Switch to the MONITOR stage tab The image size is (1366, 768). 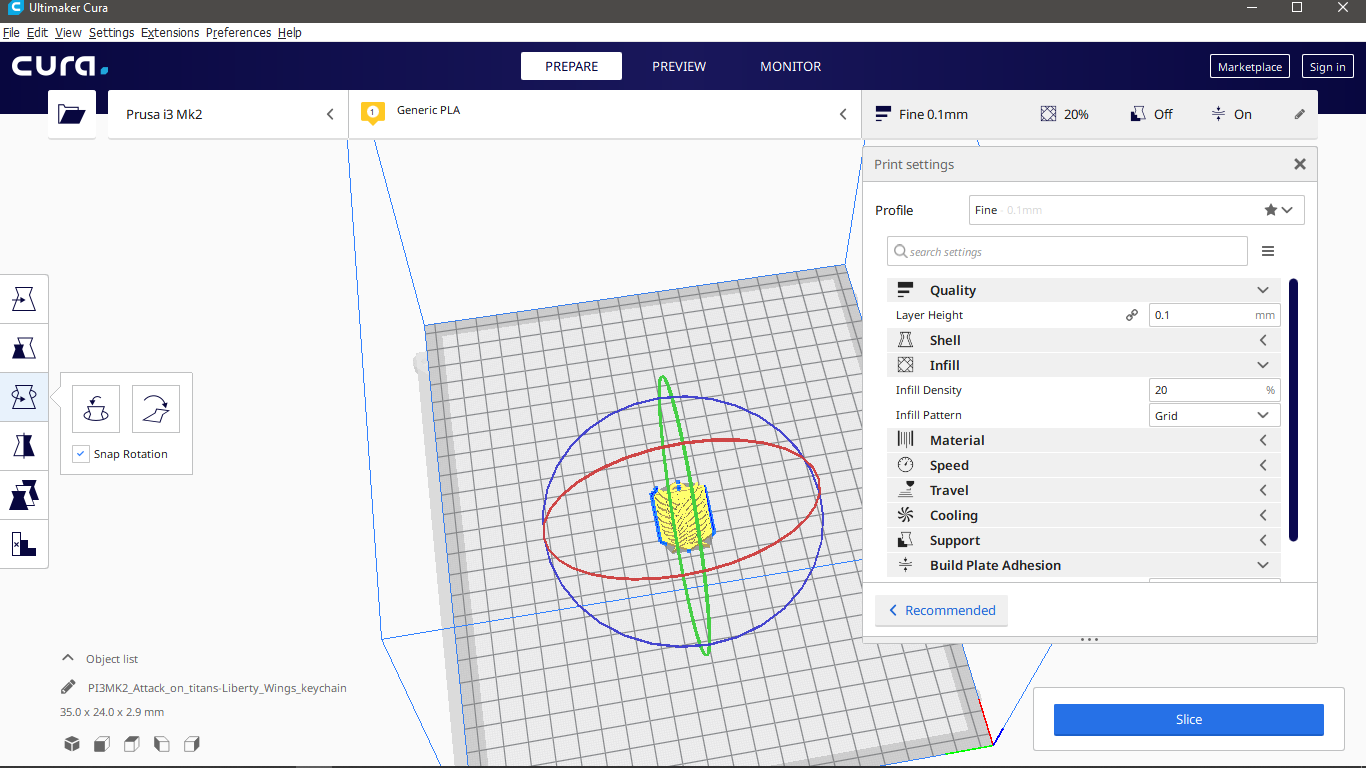790,66
